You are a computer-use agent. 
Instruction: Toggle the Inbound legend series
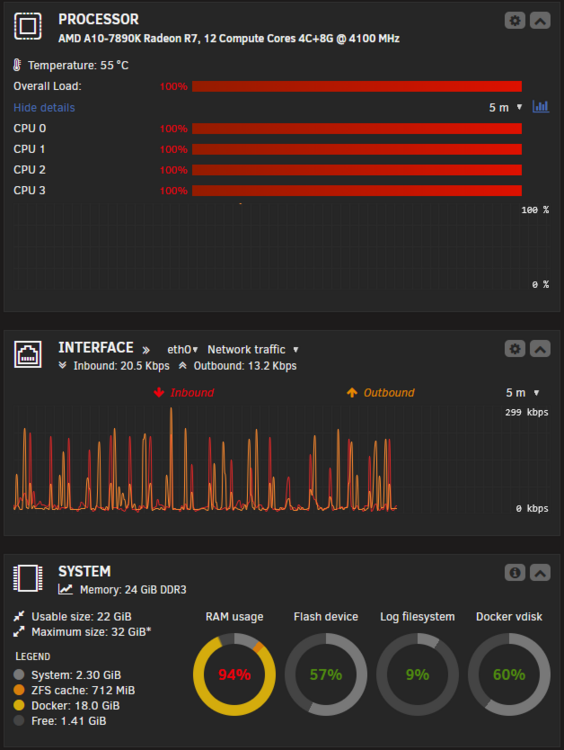[x=184, y=393]
